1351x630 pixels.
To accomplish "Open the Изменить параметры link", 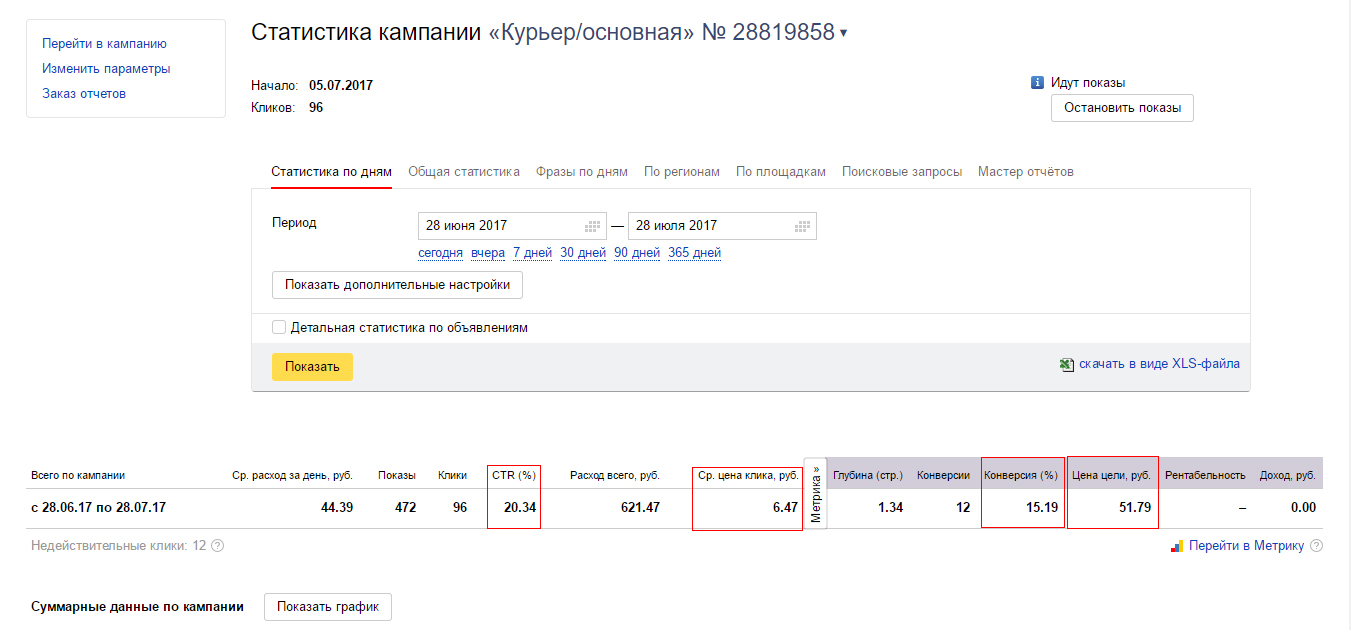I will click(106, 69).
